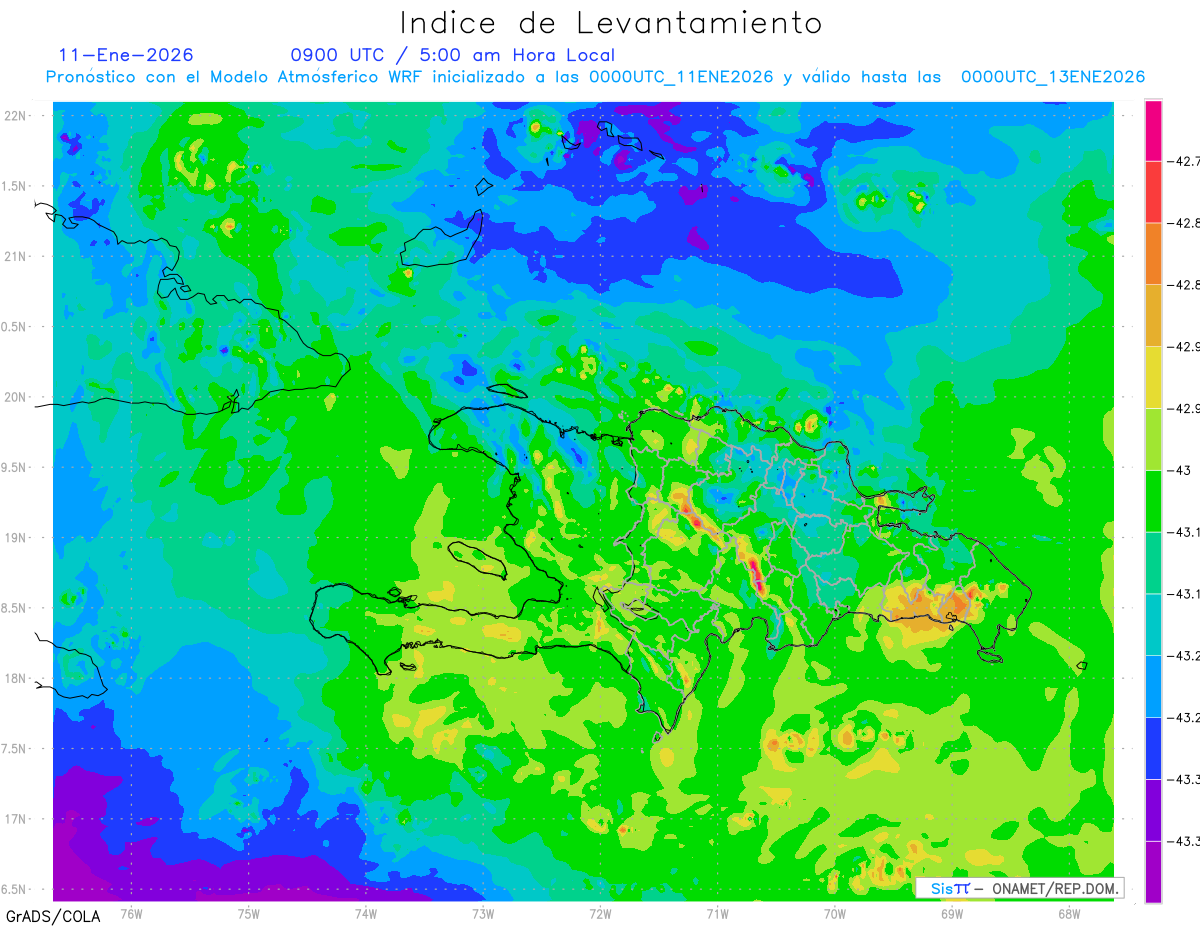Click the title "Indice de Levantamiento"
The width and height of the screenshot is (1200, 927).
pyautogui.click(x=611, y=23)
